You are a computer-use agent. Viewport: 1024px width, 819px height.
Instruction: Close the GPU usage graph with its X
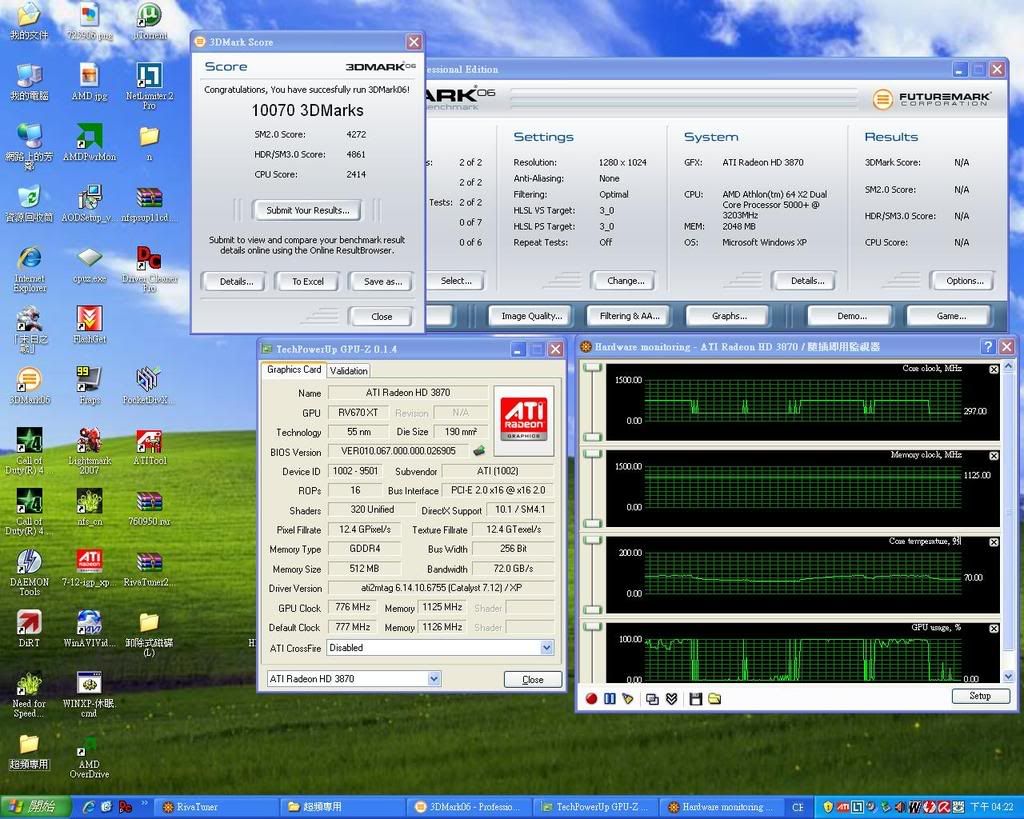pos(993,628)
